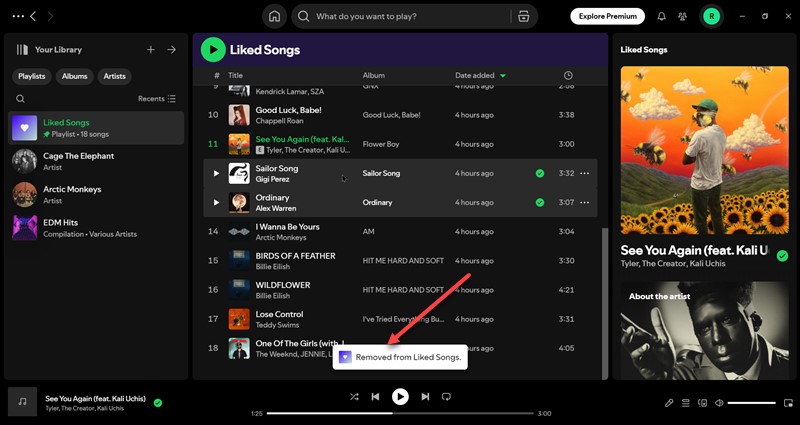Open the notifications bell

tap(662, 16)
